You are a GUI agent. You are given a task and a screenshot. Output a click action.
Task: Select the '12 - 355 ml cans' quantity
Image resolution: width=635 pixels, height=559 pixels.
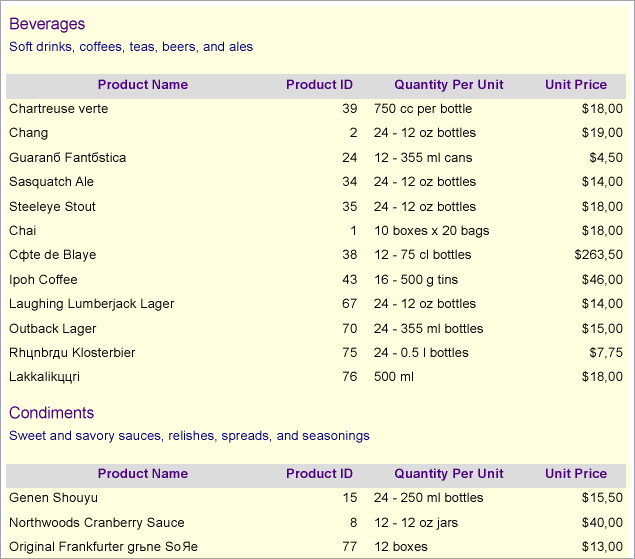point(423,158)
